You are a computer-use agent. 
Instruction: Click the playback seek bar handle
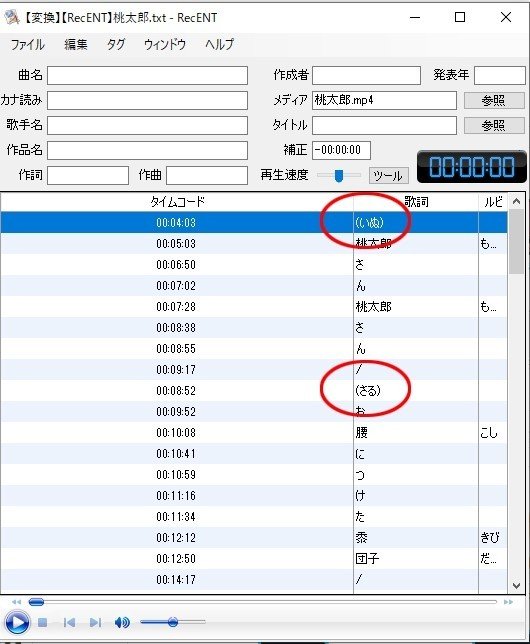pos(36,602)
